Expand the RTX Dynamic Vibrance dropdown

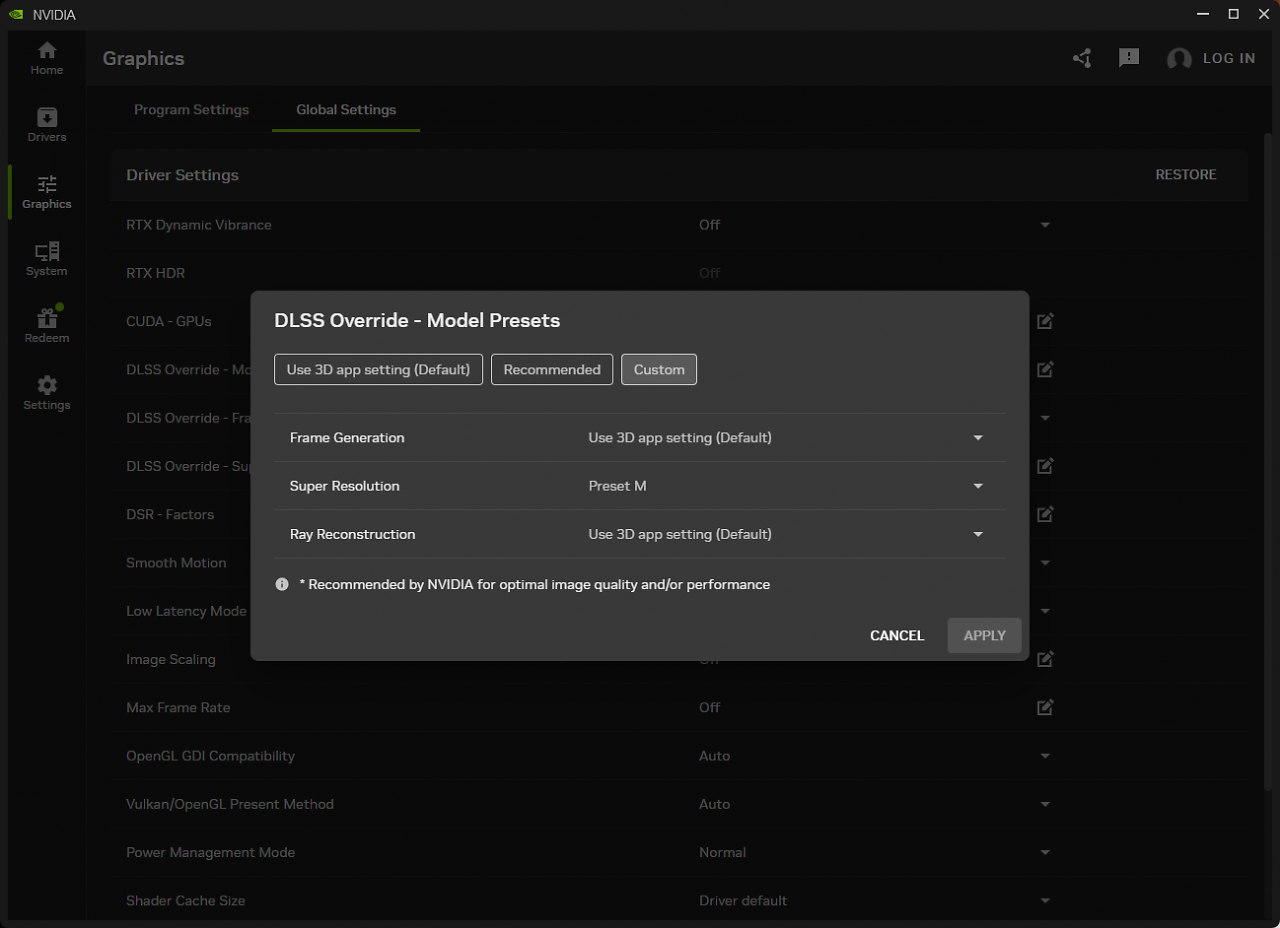(x=1045, y=225)
